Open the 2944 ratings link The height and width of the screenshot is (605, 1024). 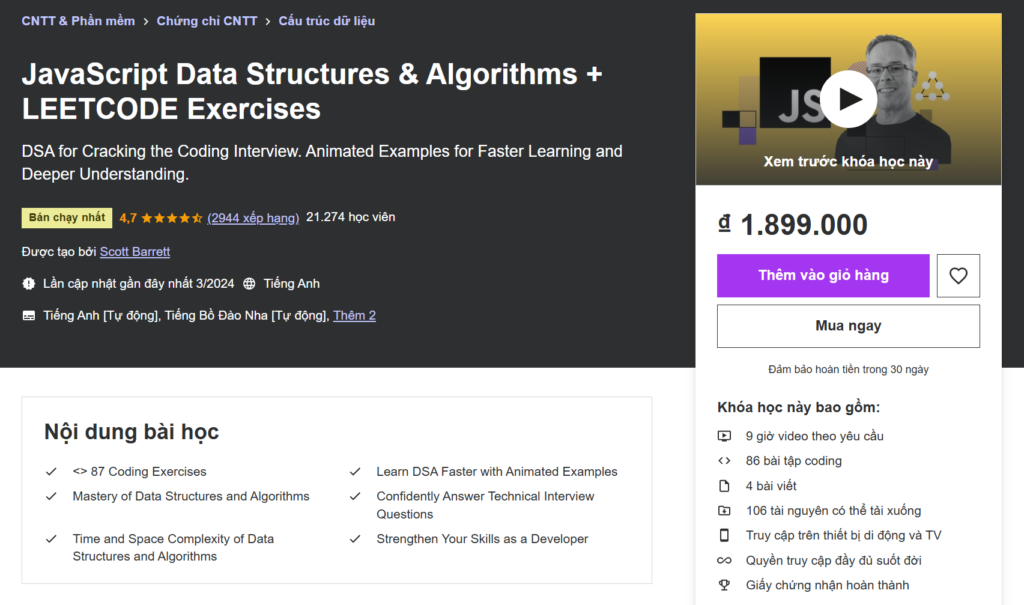(253, 217)
